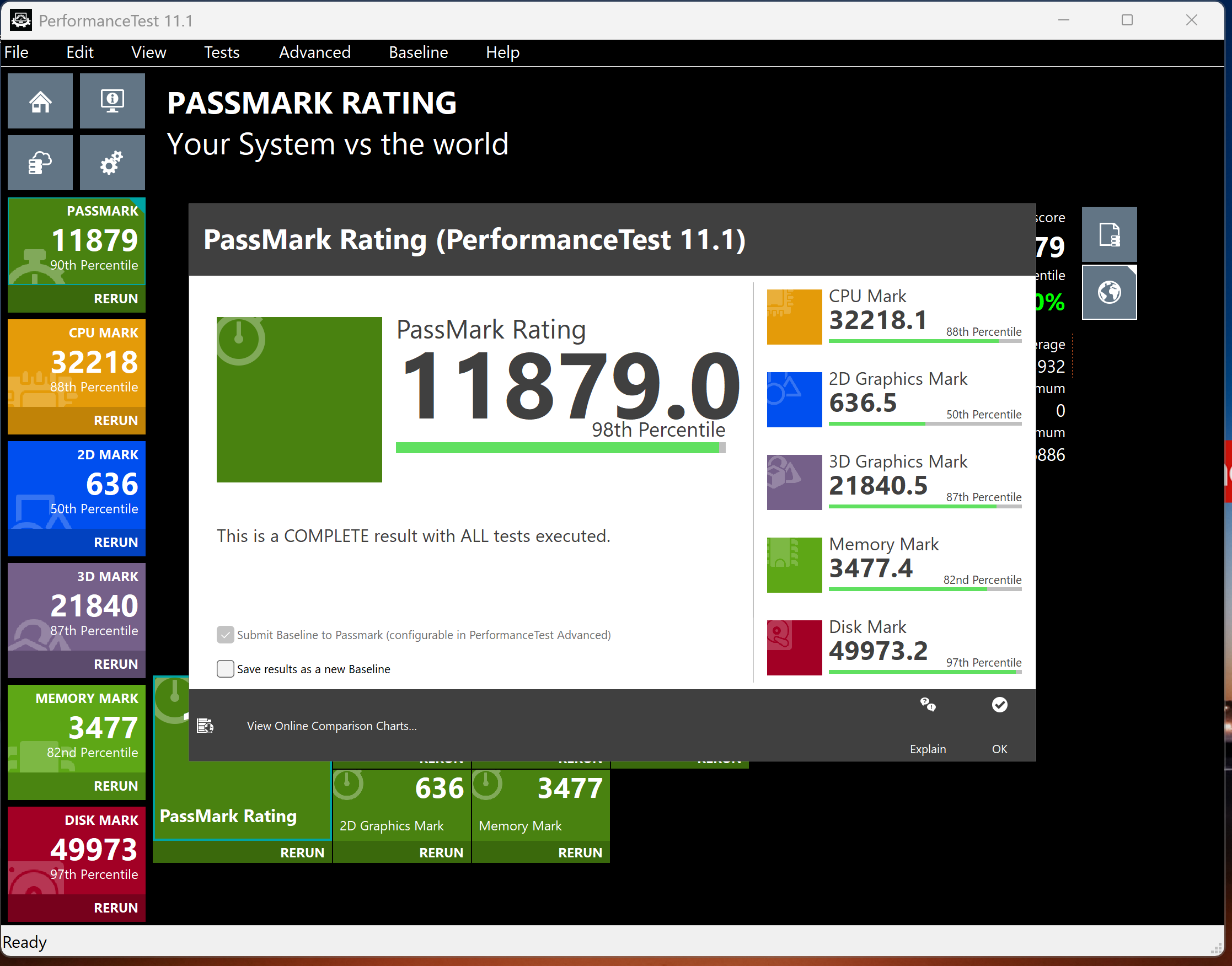Click the green PassMark Rating swatch
This screenshot has height=966, width=1232.
tap(299, 400)
